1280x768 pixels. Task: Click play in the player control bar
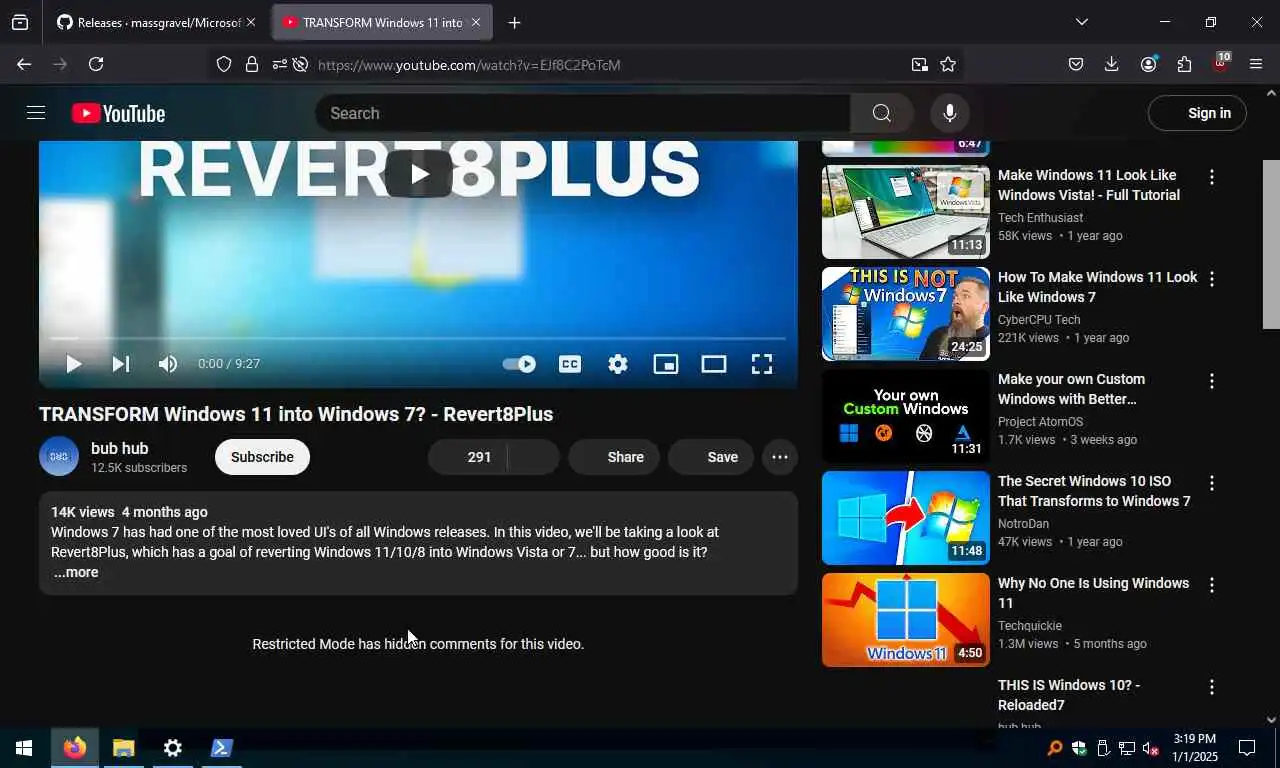pyautogui.click(x=73, y=364)
